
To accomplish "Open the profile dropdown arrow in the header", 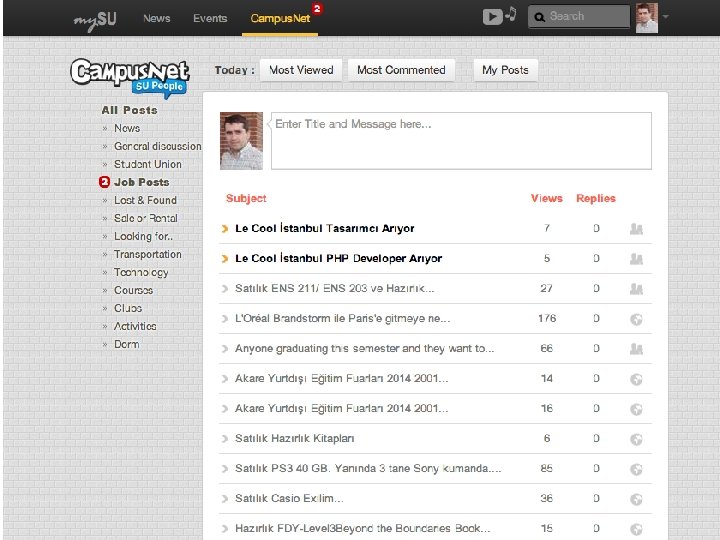I will click(665, 17).
